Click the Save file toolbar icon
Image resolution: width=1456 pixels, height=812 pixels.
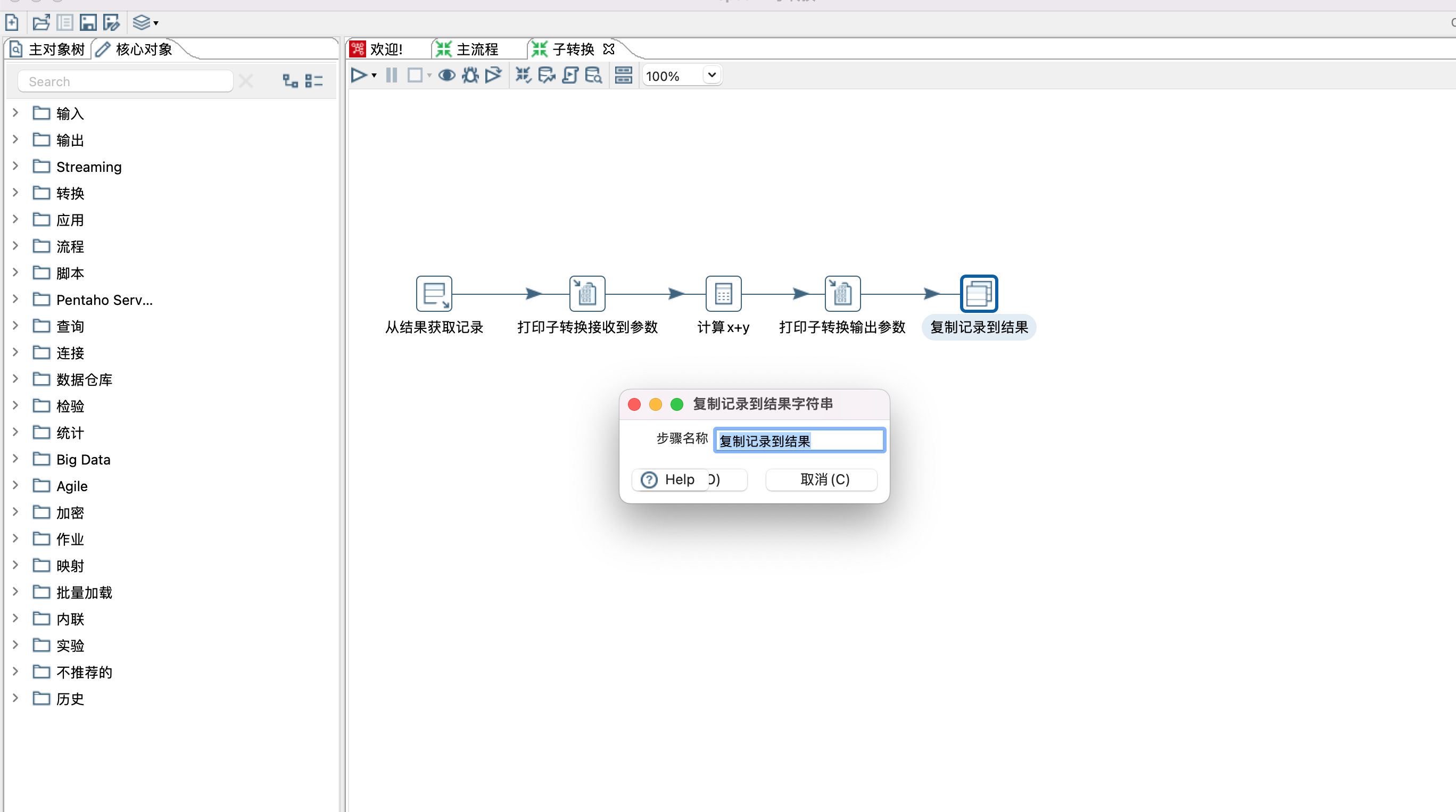[x=88, y=22]
